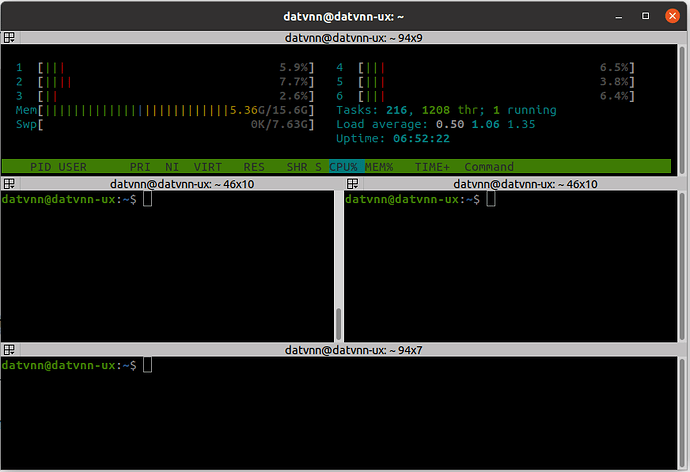690x472 pixels.
Task: Sort processes by the MEM% column
Action: (x=379, y=167)
